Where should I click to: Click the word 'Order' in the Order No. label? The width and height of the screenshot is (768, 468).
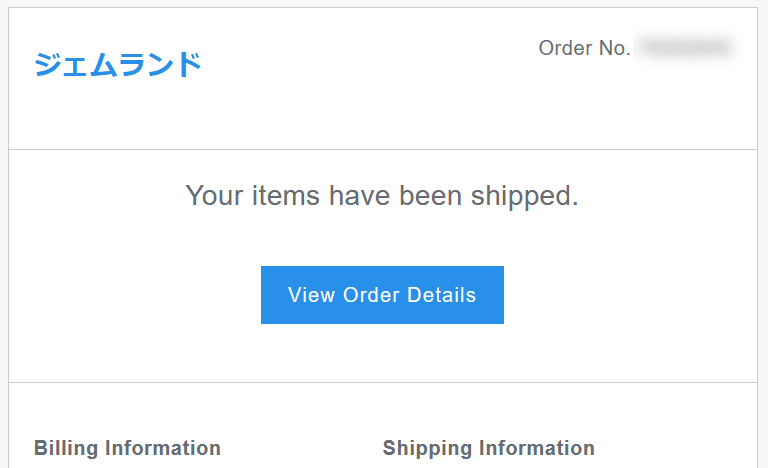565,48
